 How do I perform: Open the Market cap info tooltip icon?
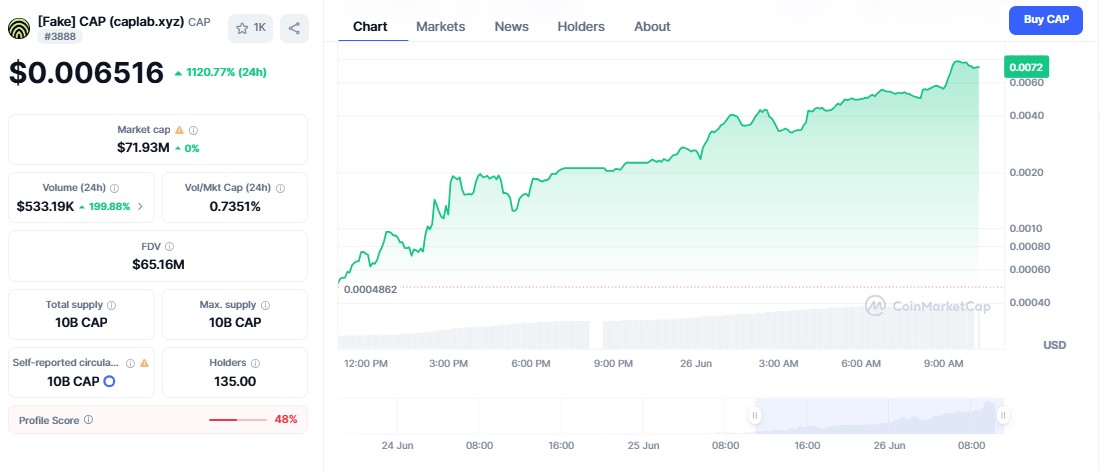(x=194, y=130)
